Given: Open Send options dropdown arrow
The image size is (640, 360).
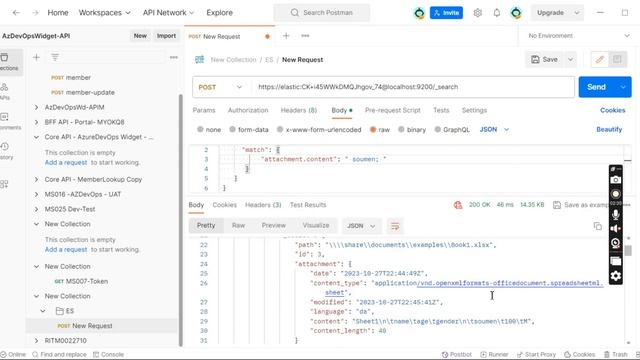Looking at the screenshot, I should click(623, 87).
